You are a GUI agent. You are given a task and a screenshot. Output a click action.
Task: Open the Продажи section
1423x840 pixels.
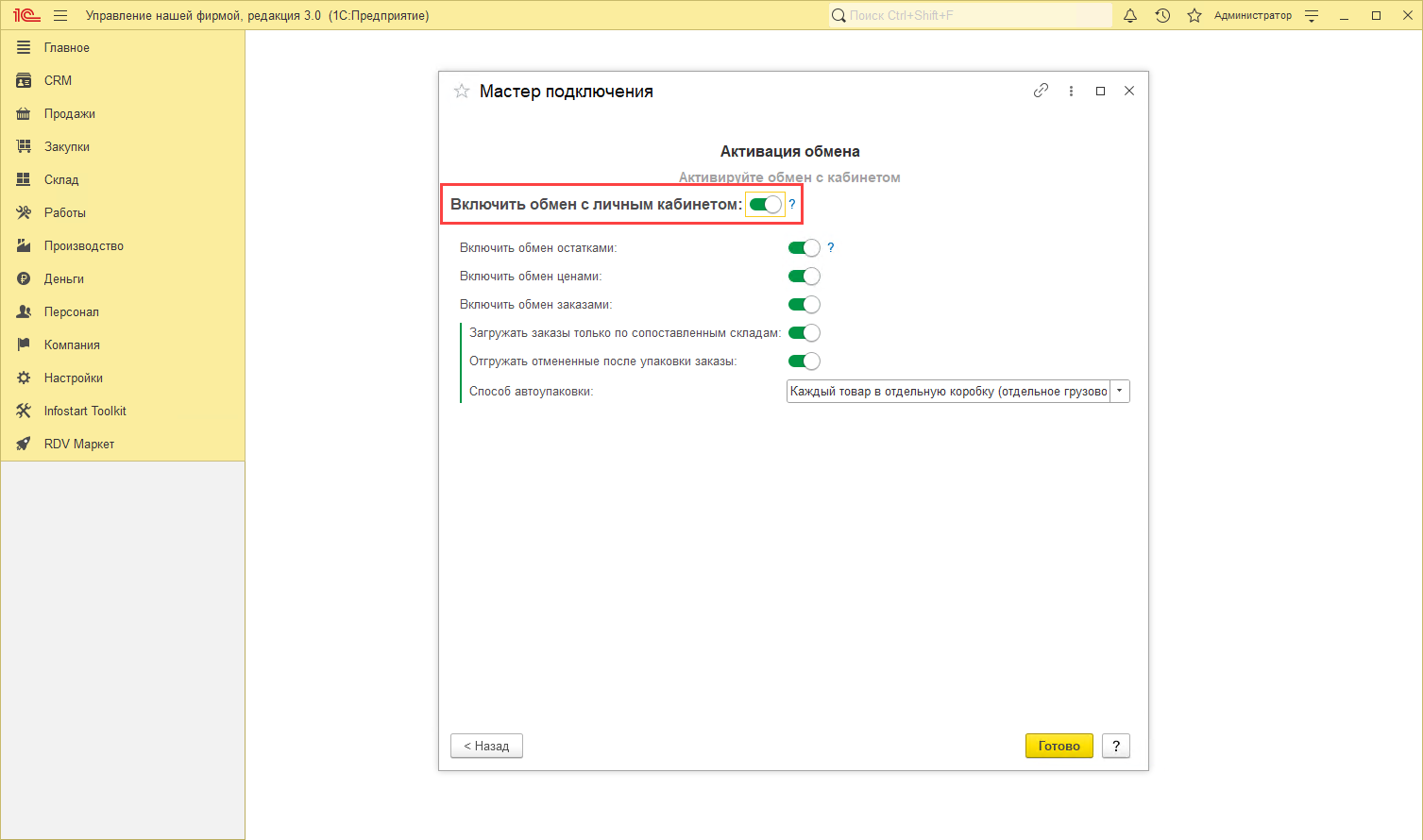tap(69, 114)
